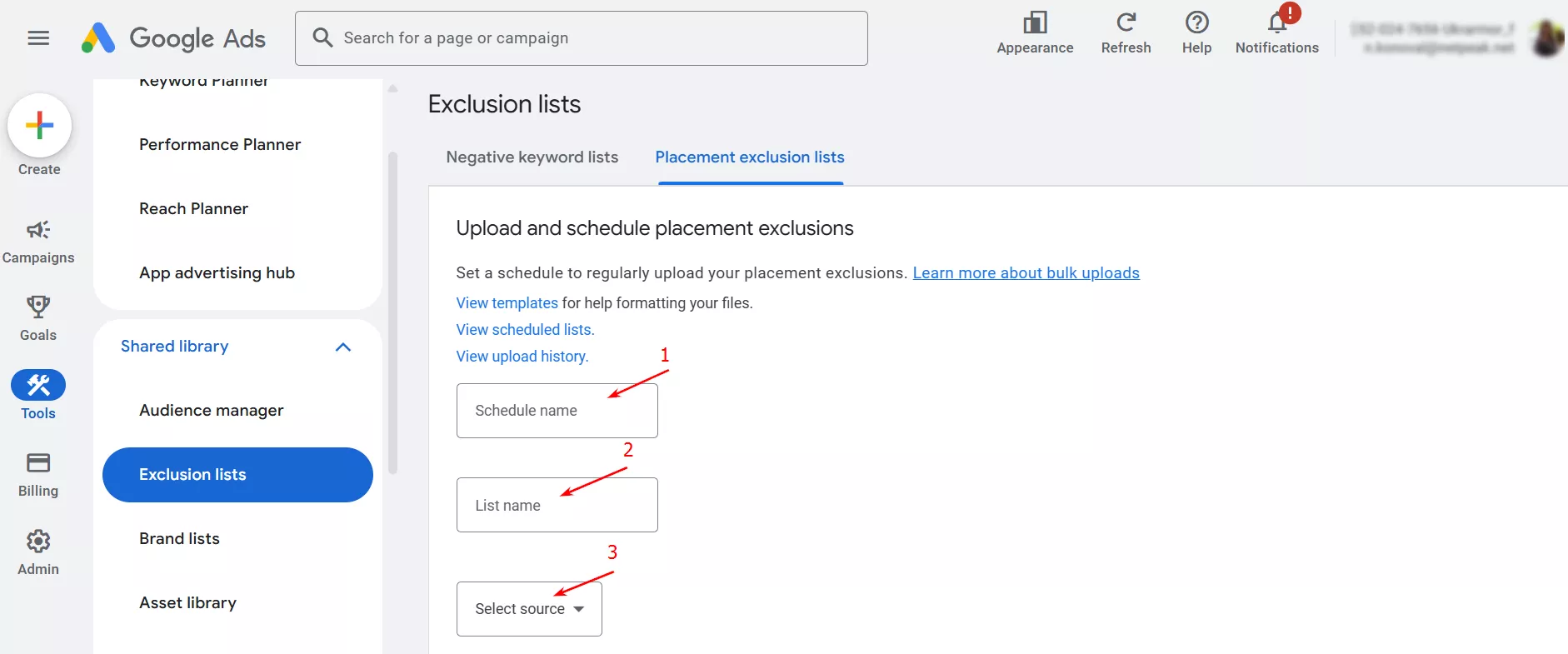Open the Help question mark icon
1568x654 pixels.
(1196, 22)
